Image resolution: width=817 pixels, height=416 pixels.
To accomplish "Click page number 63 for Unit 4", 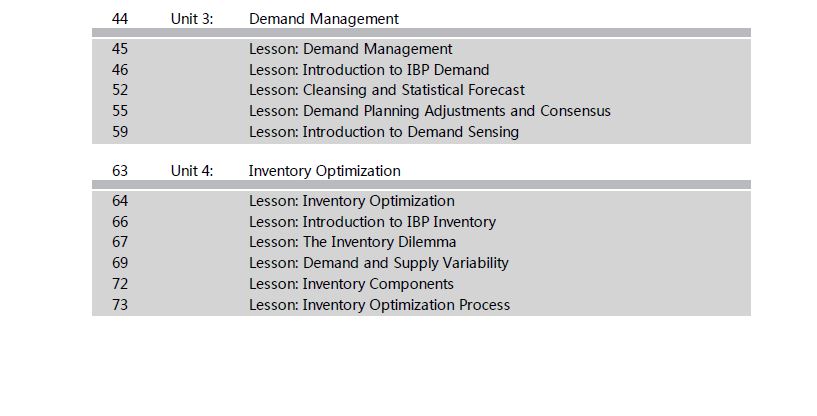I will [120, 172].
